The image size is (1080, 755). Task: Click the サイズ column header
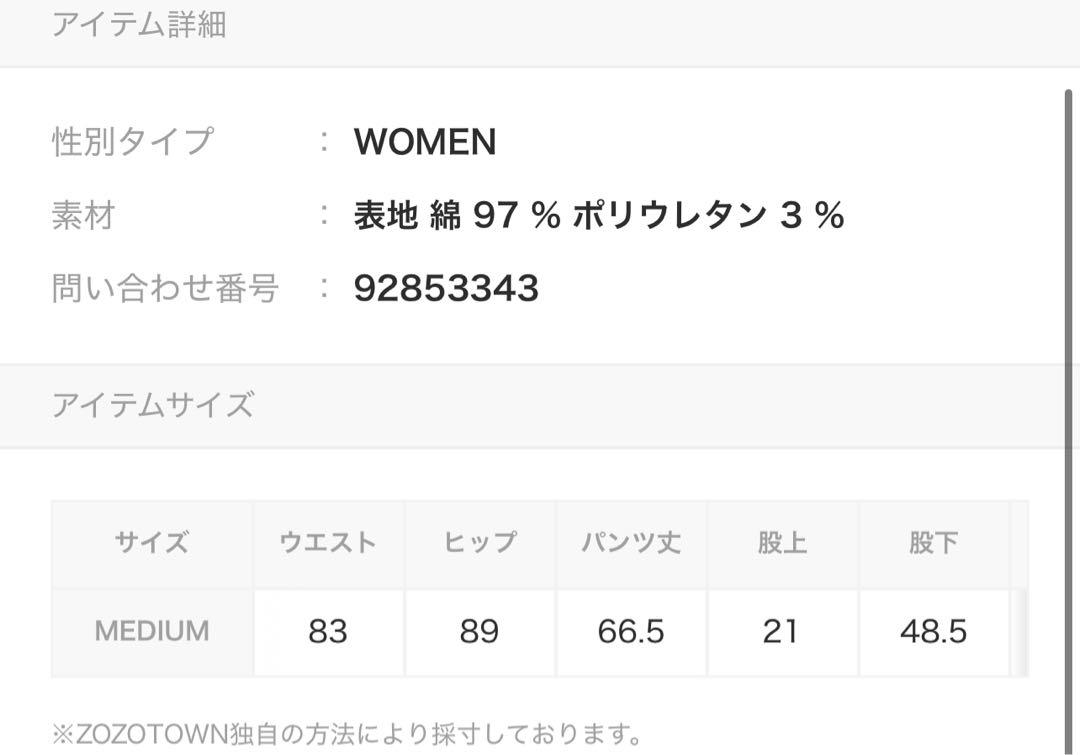click(152, 544)
